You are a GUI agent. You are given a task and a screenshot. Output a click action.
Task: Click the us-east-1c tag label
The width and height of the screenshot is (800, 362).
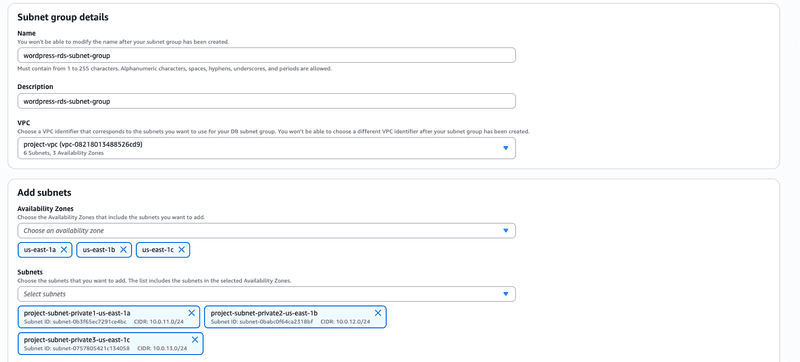(x=158, y=250)
